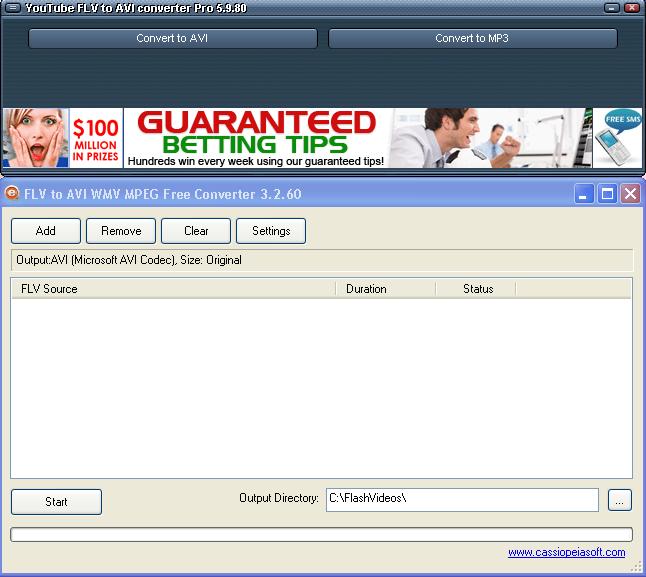Minimize the FLV to AVI WMV MPEG Free Converter window

coord(584,194)
